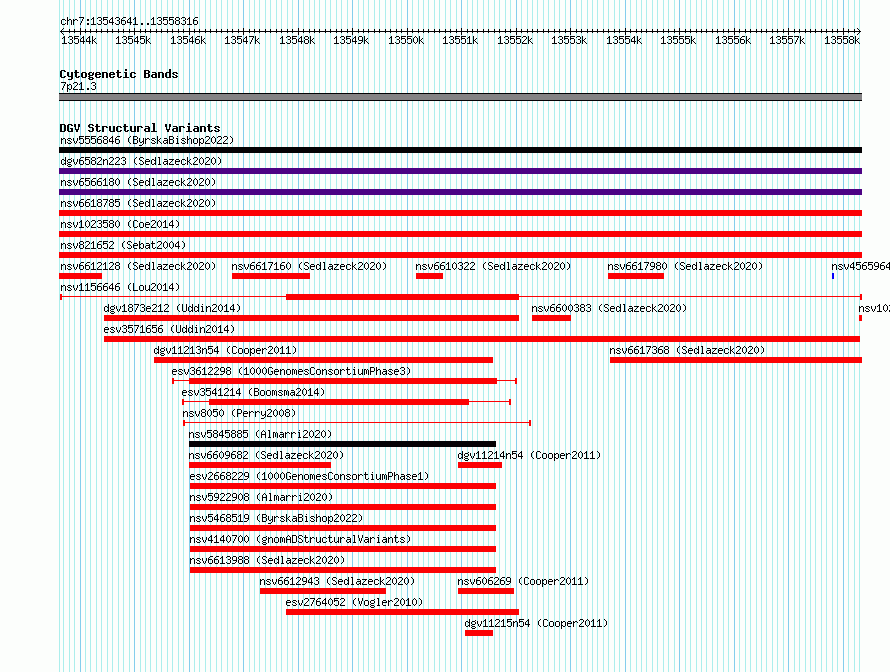Viewport: 890px width, 672px height.
Task: Open dgv1873e212 (Uddin2014) variant
Action: [x=172, y=308]
